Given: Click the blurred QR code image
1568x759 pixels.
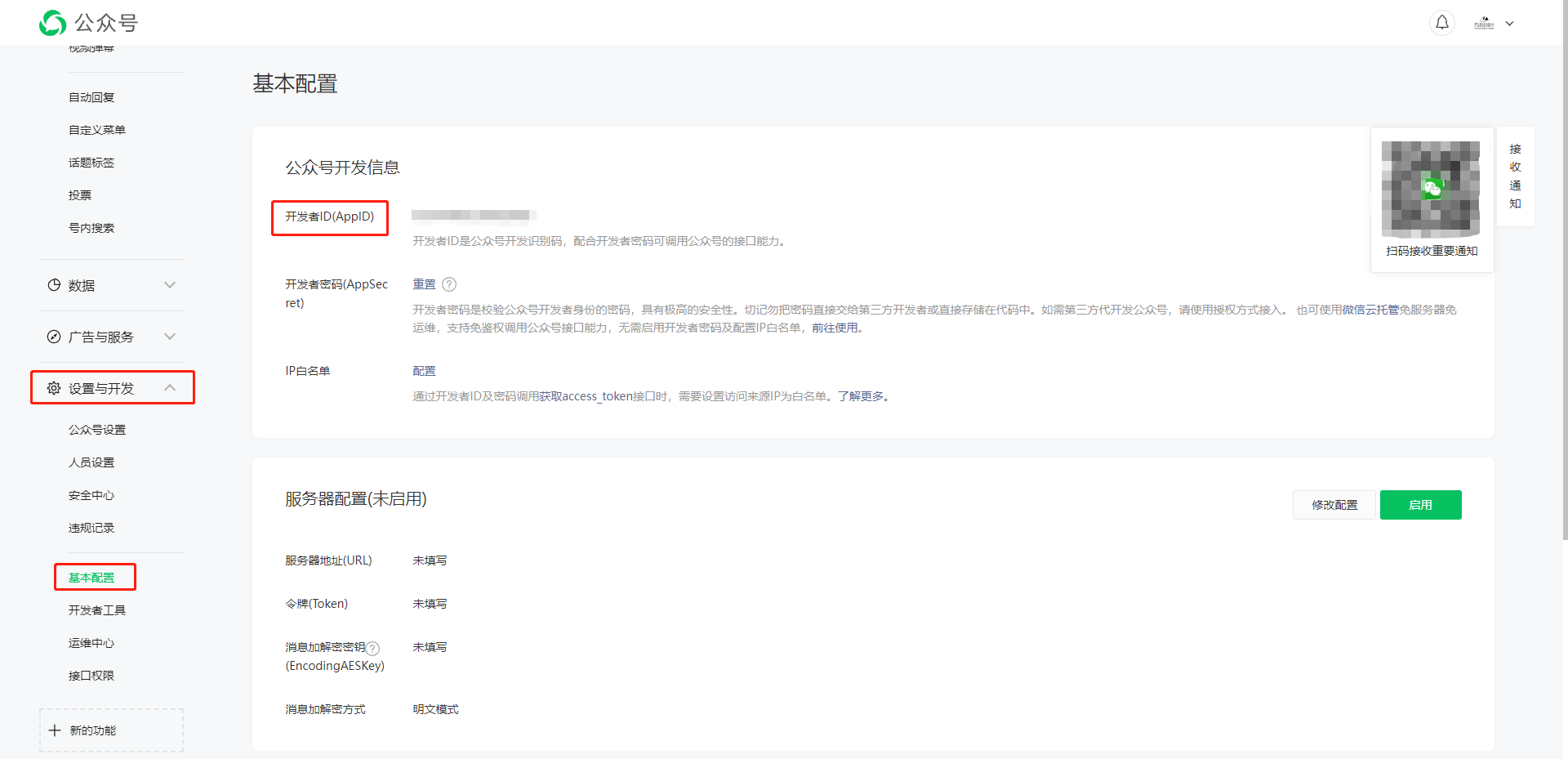Looking at the screenshot, I should (x=1431, y=189).
